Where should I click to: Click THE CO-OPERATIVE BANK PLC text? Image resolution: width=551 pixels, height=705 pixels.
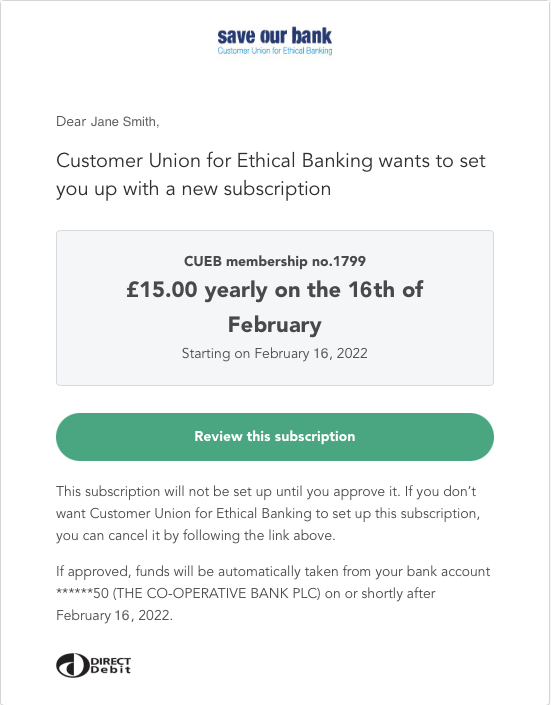point(217,593)
